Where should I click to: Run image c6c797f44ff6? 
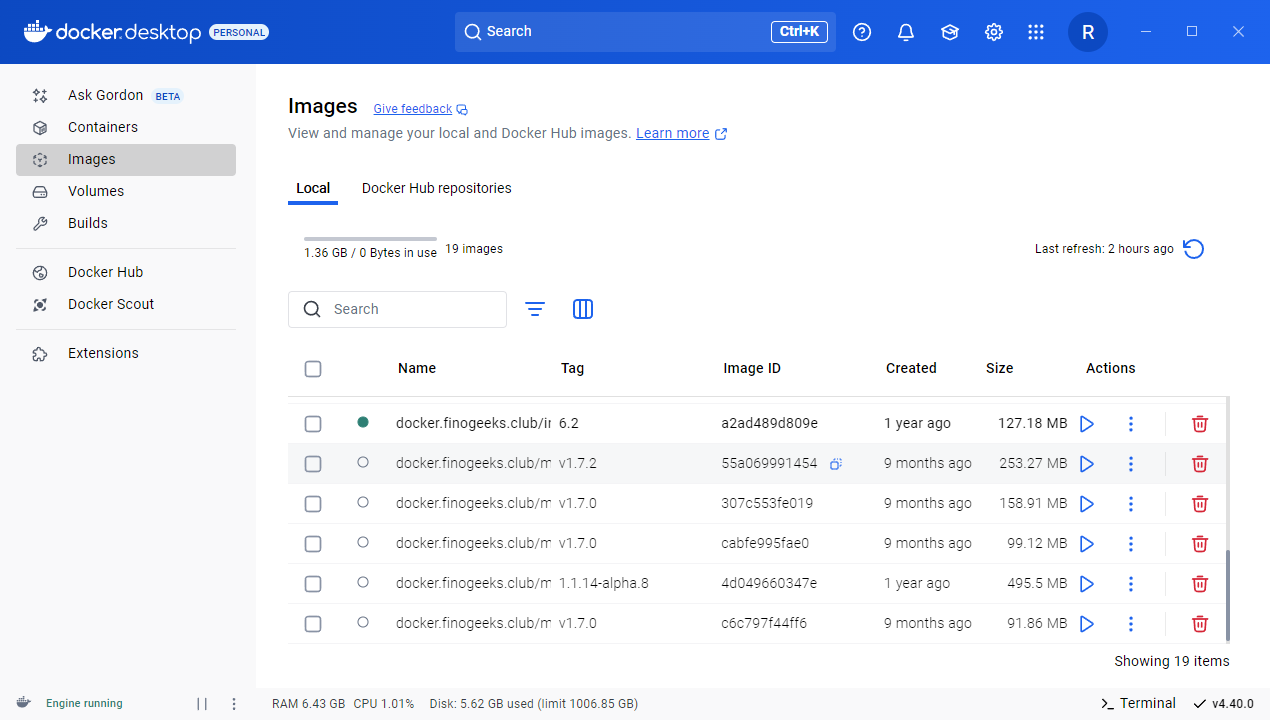click(1087, 624)
